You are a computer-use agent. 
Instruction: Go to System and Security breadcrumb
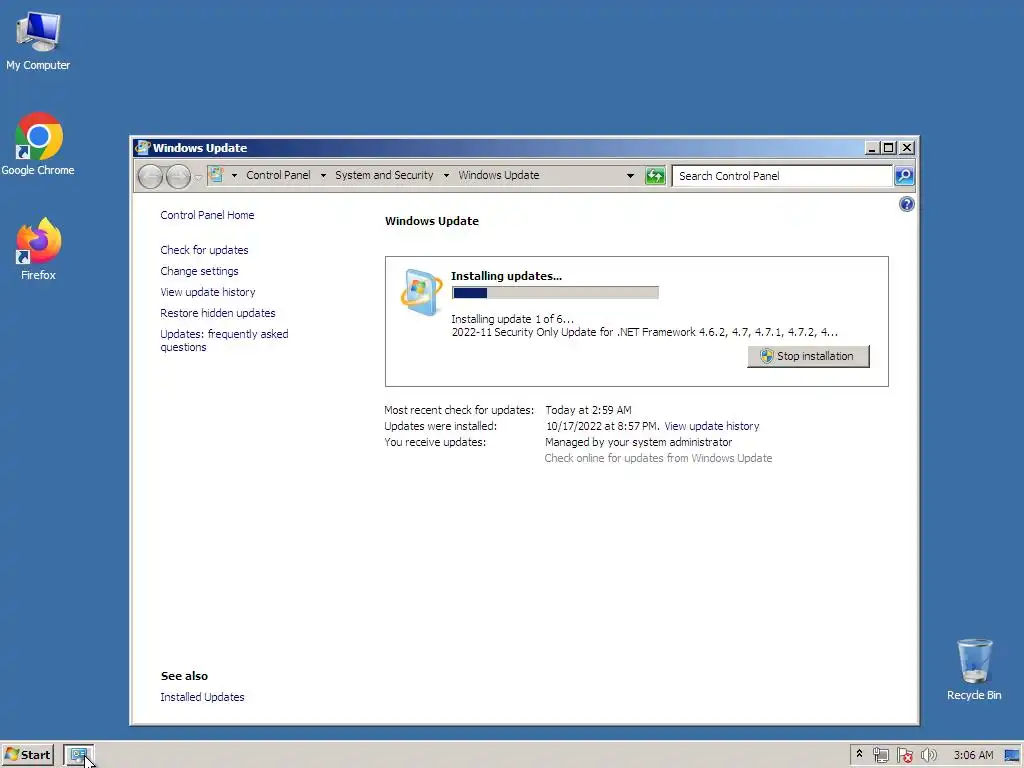pos(384,175)
